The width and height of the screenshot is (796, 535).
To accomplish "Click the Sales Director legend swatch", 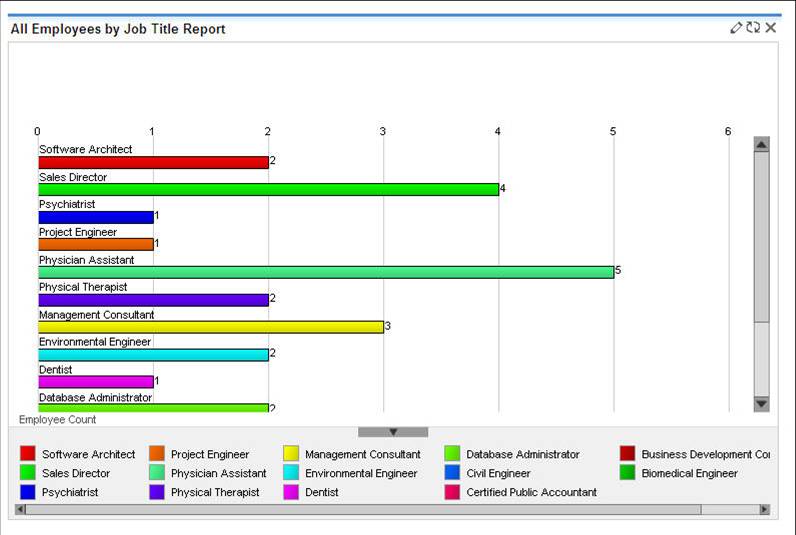I will [x=27, y=473].
